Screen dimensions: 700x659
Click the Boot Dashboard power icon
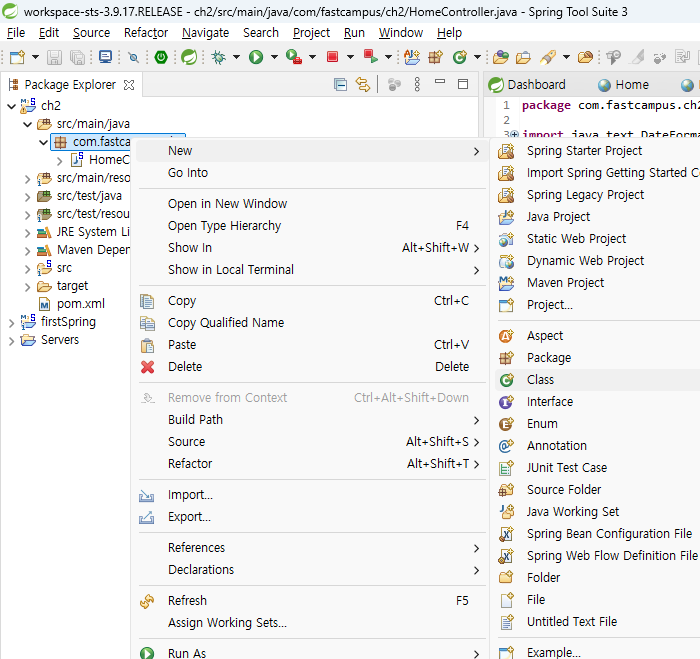click(x=161, y=57)
